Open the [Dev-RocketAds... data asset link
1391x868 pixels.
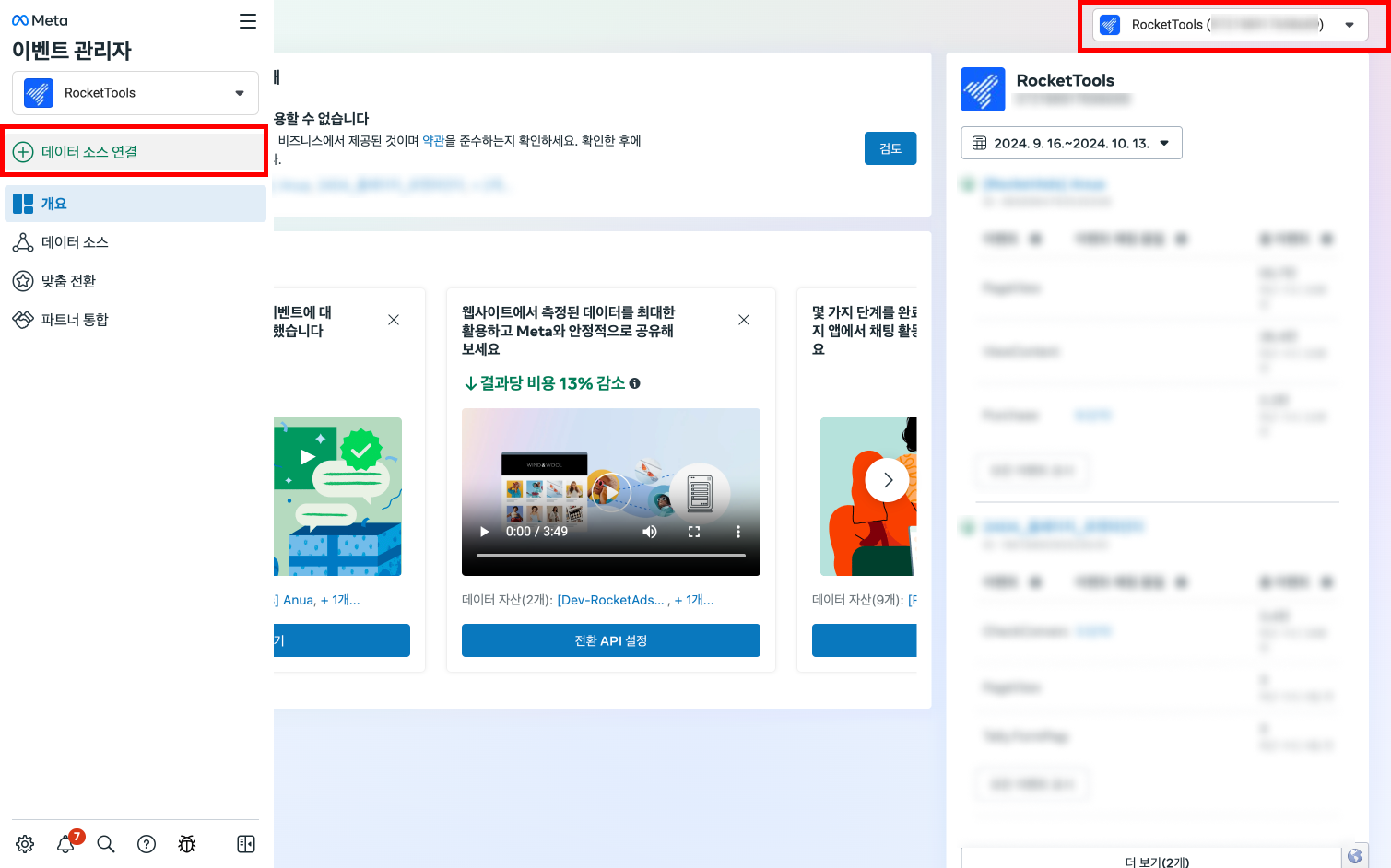click(611, 600)
